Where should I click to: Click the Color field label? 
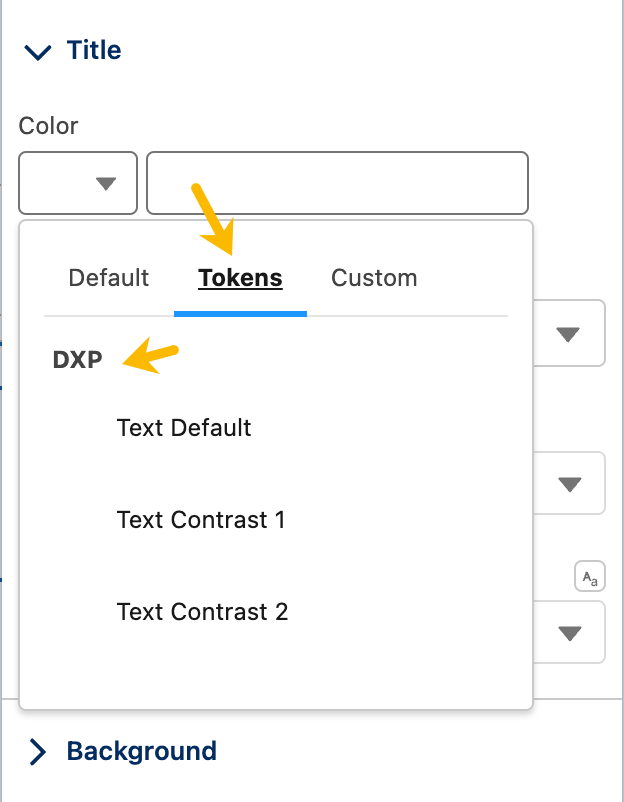(48, 126)
